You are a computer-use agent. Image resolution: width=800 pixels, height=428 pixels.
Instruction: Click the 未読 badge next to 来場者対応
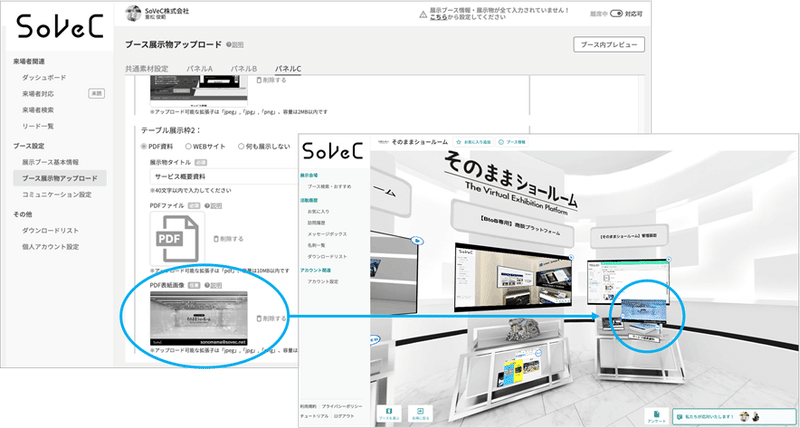[96, 93]
